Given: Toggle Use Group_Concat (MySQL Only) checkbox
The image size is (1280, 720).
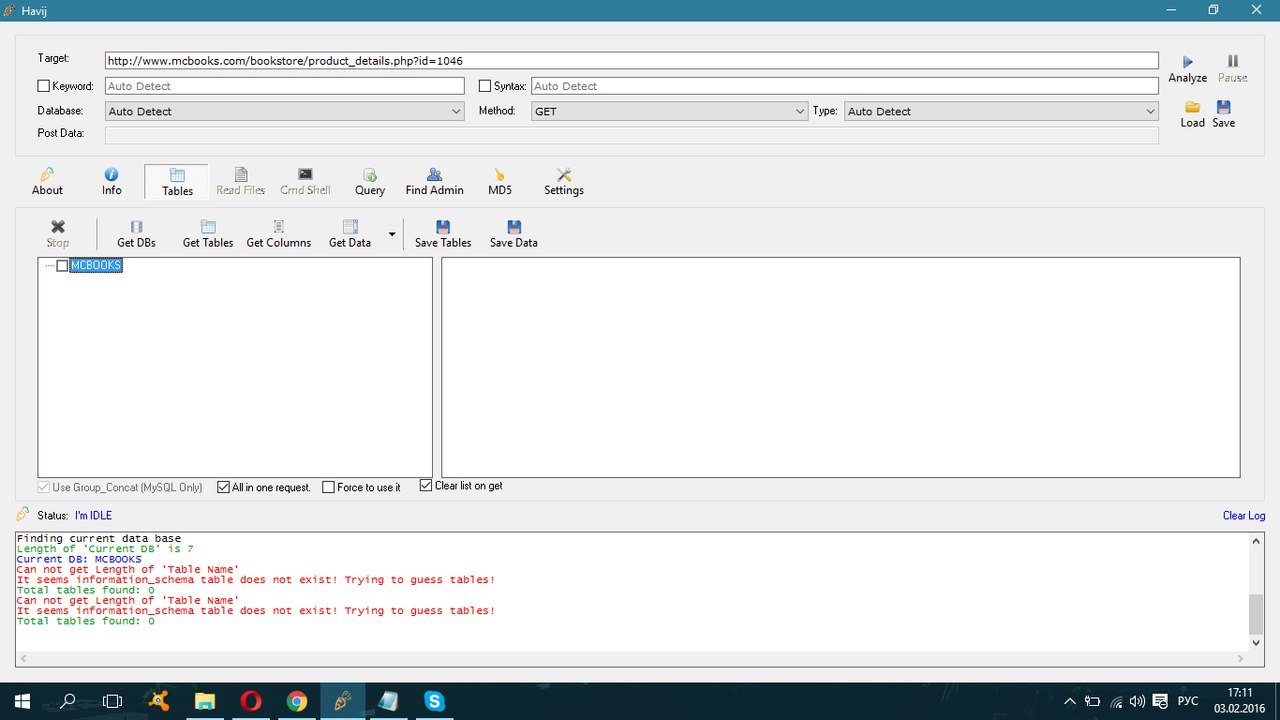Looking at the screenshot, I should tap(43, 487).
